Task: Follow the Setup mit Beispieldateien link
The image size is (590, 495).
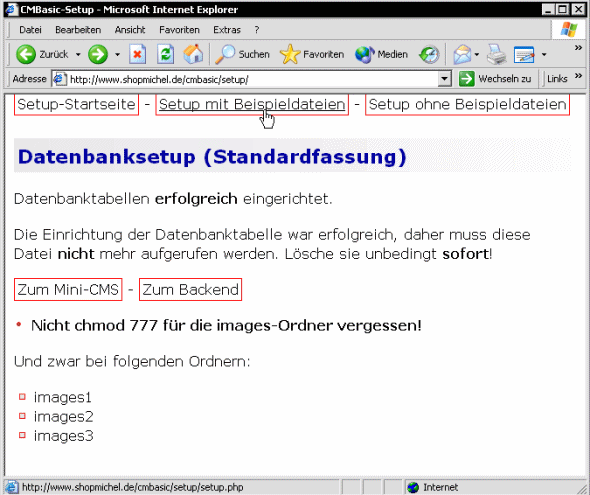Action: [252, 104]
